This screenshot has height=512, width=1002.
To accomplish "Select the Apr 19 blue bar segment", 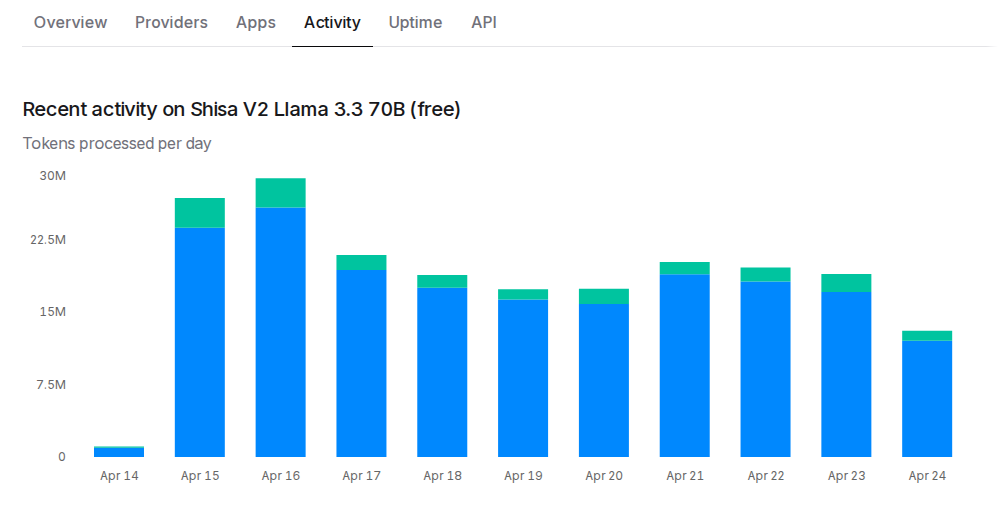I will coord(523,378).
